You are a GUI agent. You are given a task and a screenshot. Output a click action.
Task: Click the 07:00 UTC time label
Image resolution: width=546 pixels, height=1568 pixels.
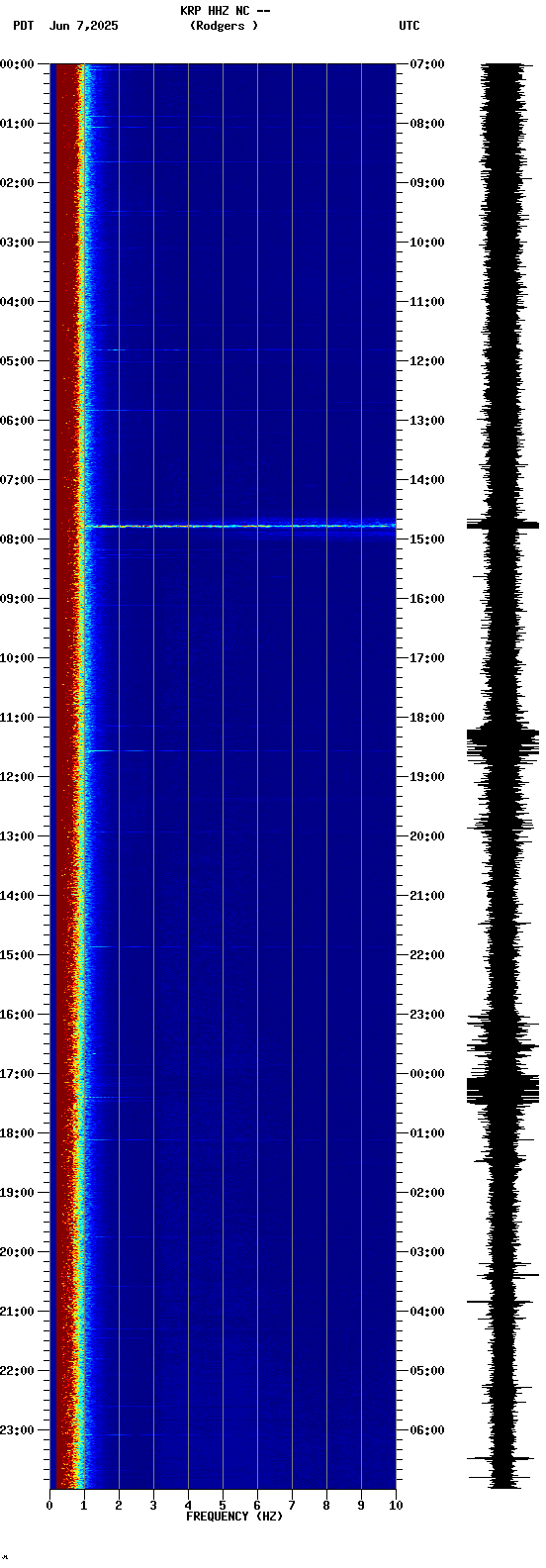(x=427, y=64)
